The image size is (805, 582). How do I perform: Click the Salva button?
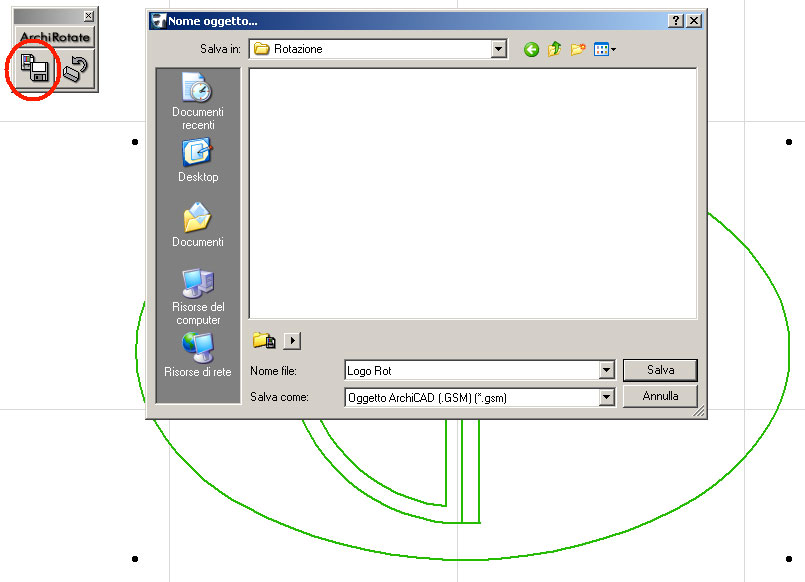[x=660, y=370]
